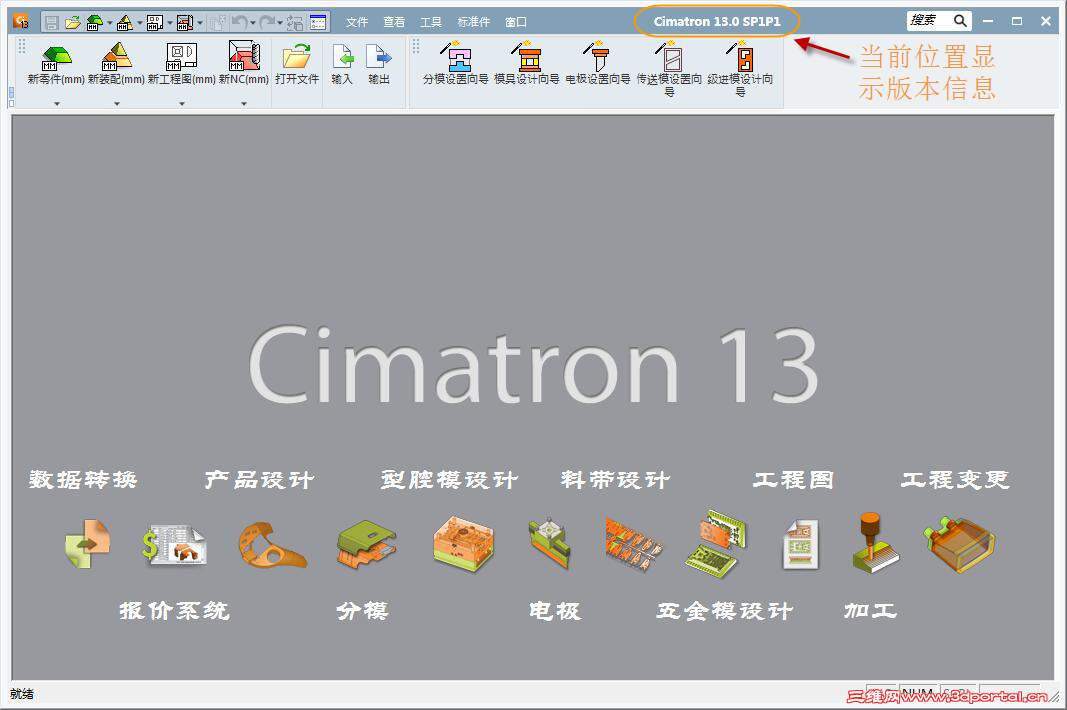Open dropdown beside quick access new assembly icon
Viewport: 1067px width, 710px height.
[x=139, y=23]
